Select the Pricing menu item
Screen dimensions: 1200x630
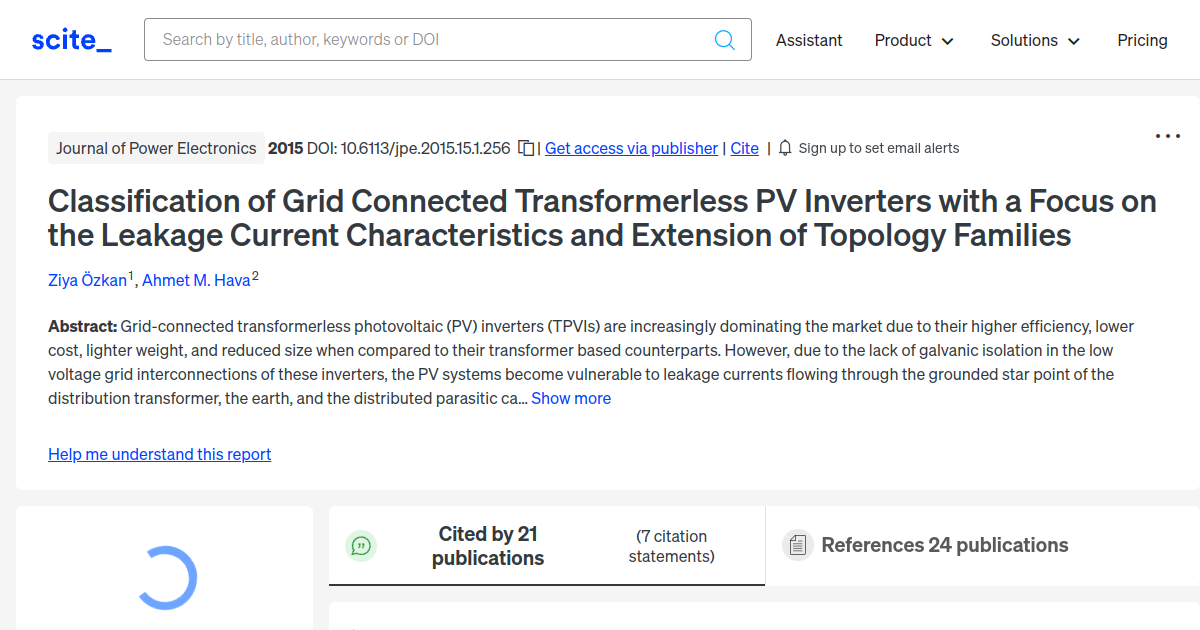[x=1142, y=40]
